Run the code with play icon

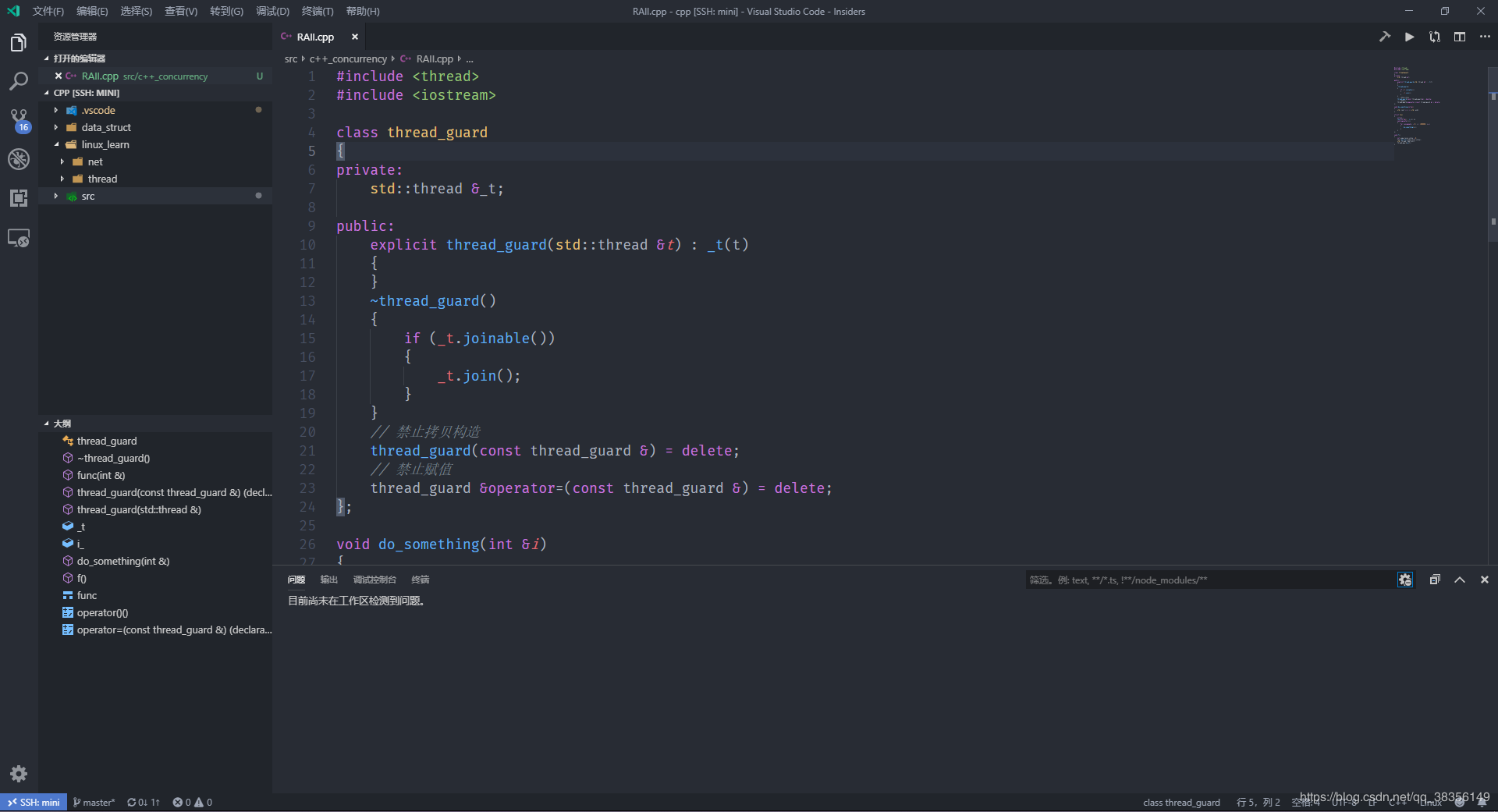click(1409, 37)
